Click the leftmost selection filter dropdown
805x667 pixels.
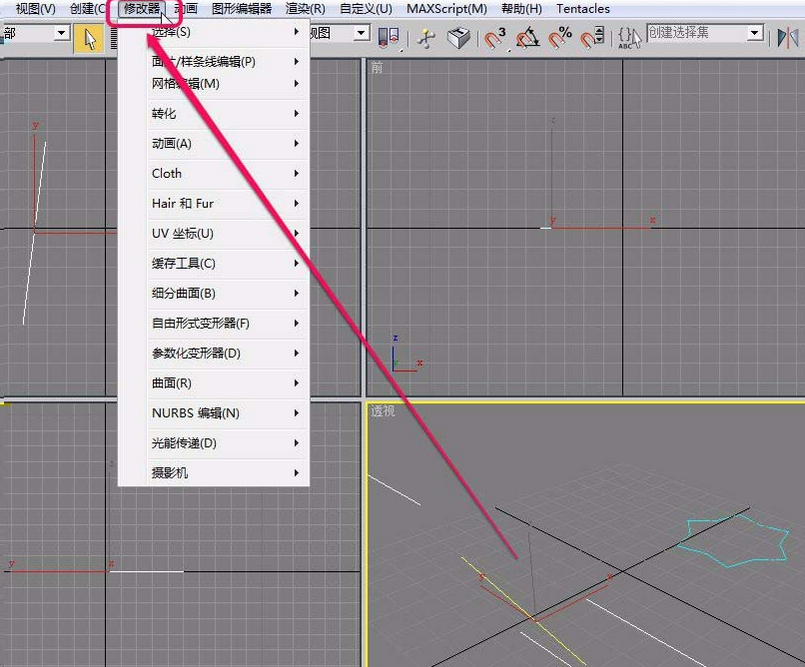35,33
